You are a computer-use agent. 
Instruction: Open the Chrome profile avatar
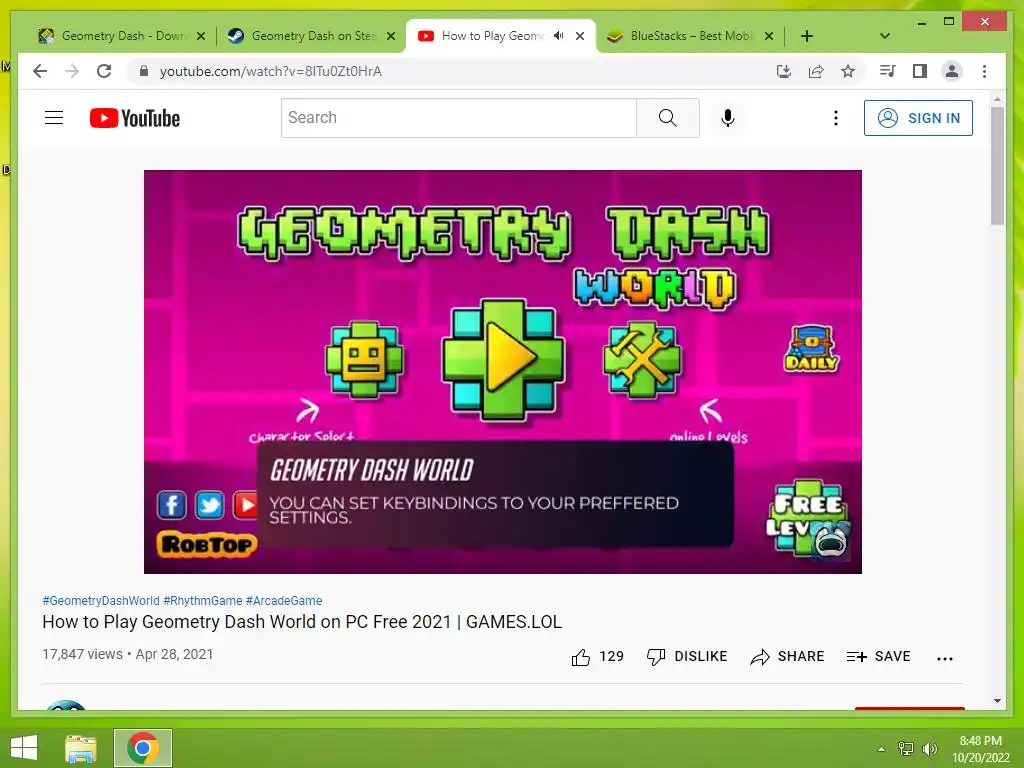click(952, 71)
